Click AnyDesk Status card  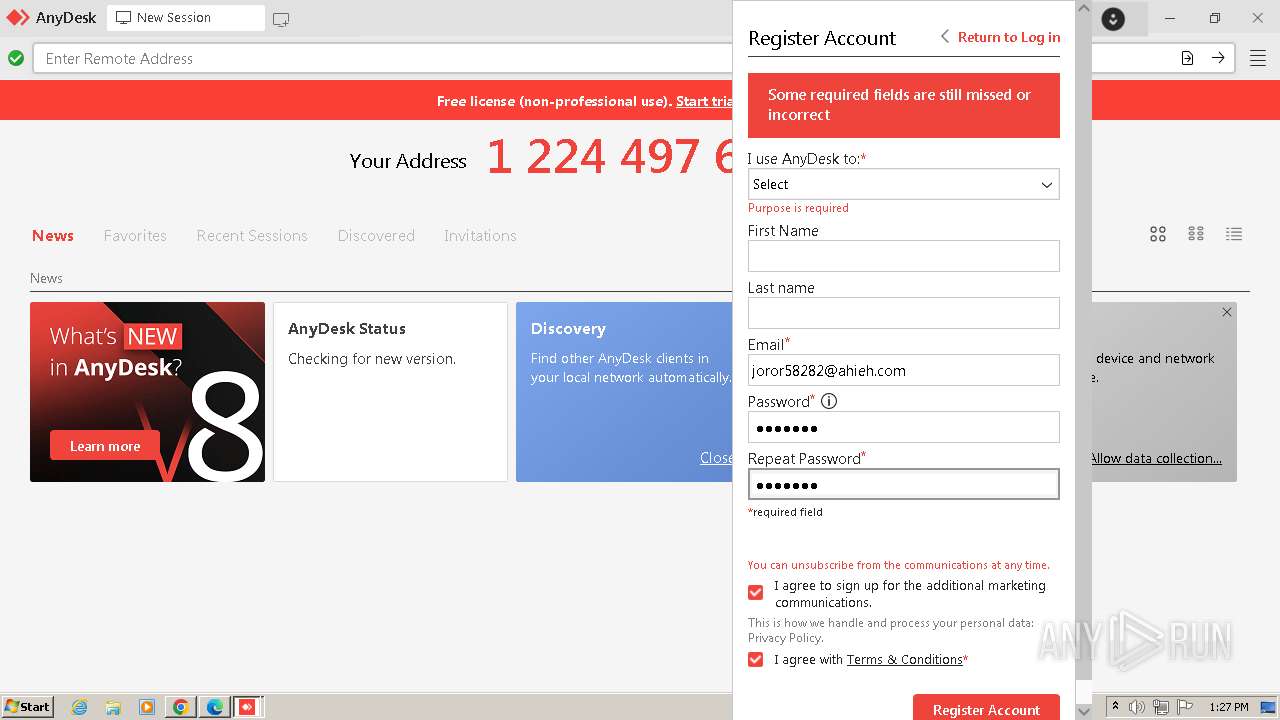pyautogui.click(x=390, y=392)
